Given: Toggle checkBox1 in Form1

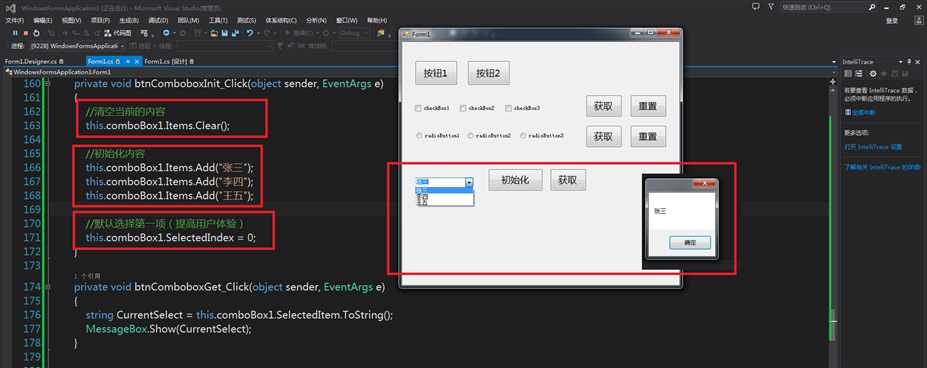Looking at the screenshot, I should 419,108.
